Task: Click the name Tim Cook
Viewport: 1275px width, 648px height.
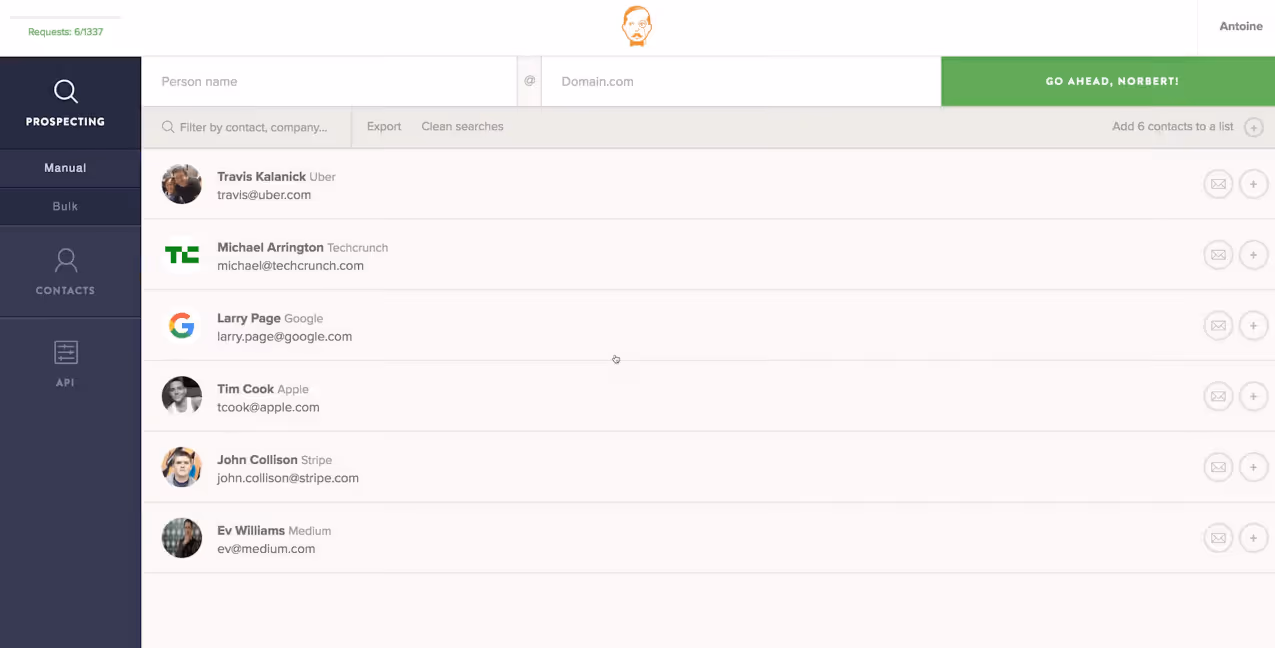Action: pos(245,389)
